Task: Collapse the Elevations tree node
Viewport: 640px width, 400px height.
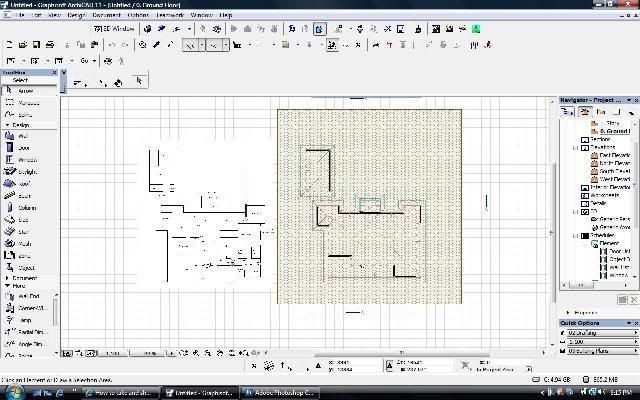Action: click(576, 147)
